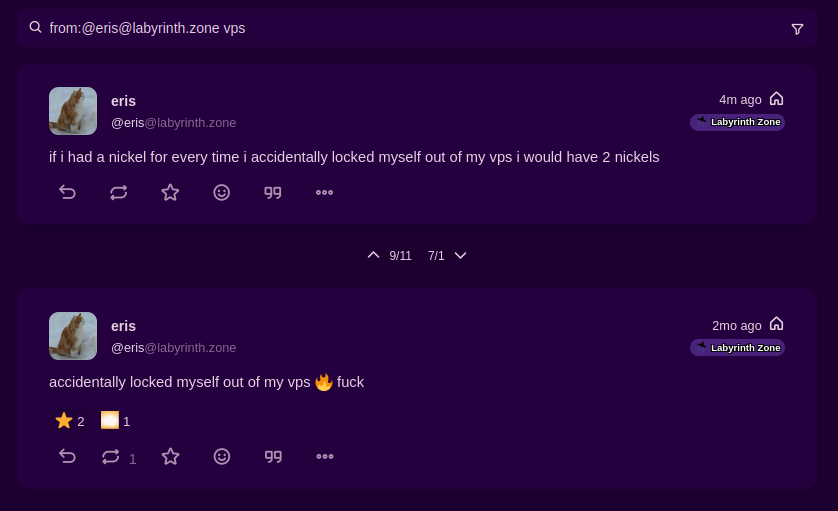
Task: Quote the 2mo ago post
Action: (x=273, y=456)
